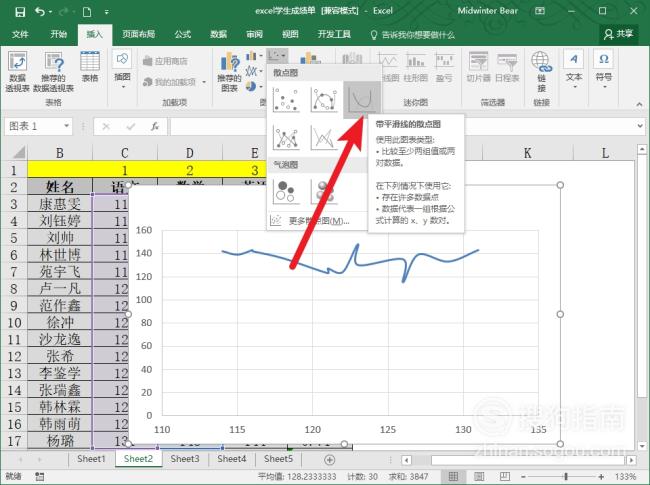The width and height of the screenshot is (650, 485).
Task: Select column B header
Action: (x=60, y=153)
